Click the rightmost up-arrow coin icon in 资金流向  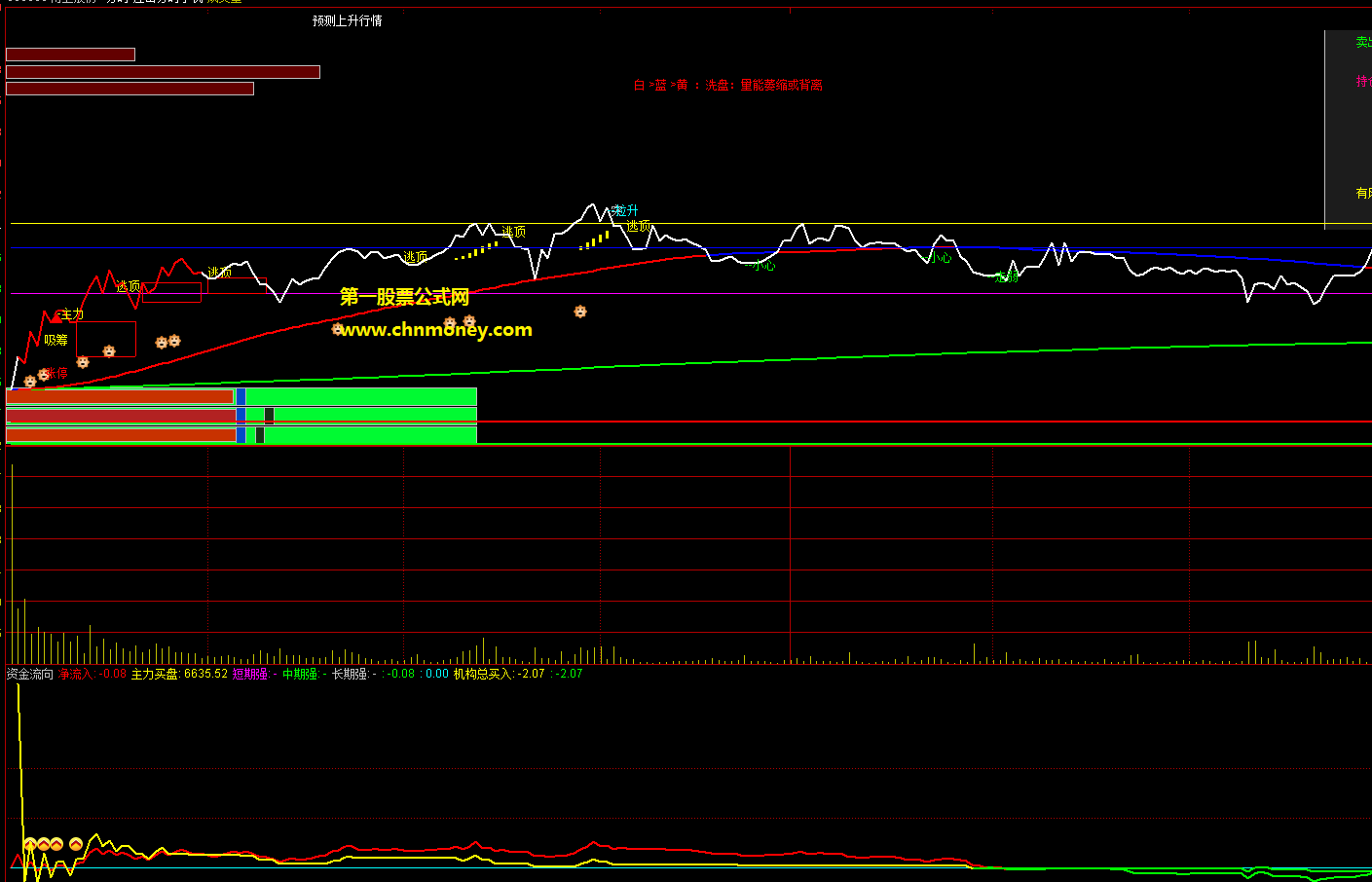[76, 844]
